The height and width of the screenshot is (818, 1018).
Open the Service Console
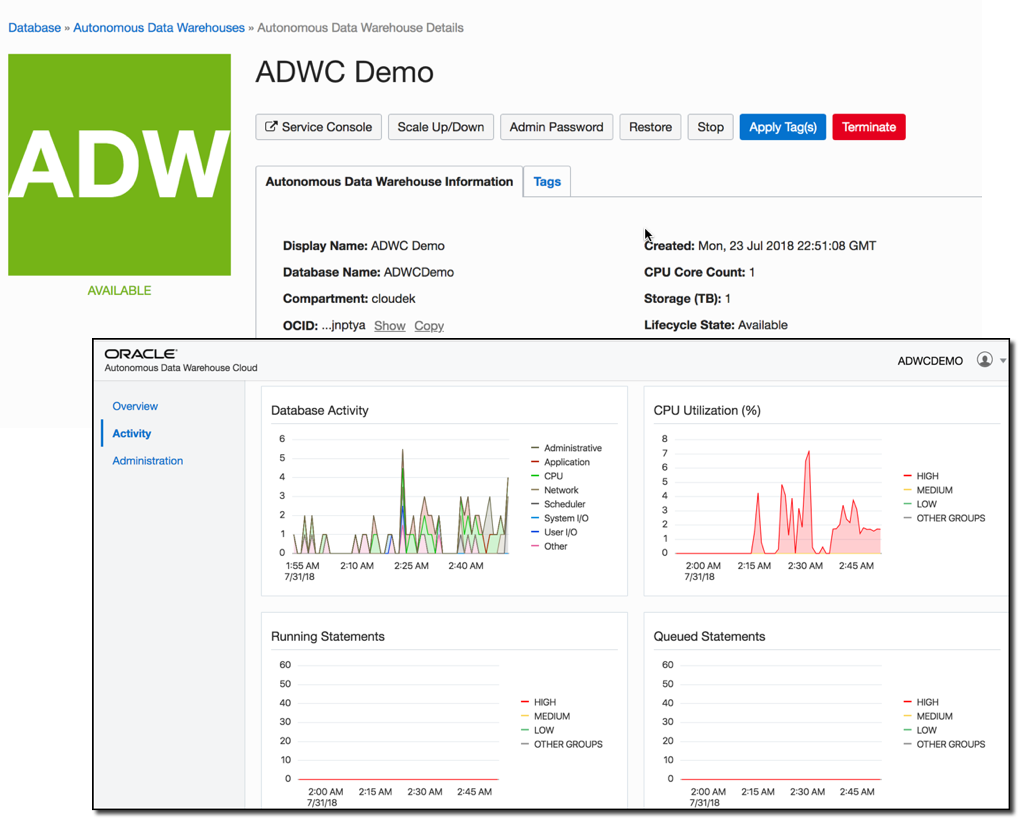pyautogui.click(x=318, y=127)
